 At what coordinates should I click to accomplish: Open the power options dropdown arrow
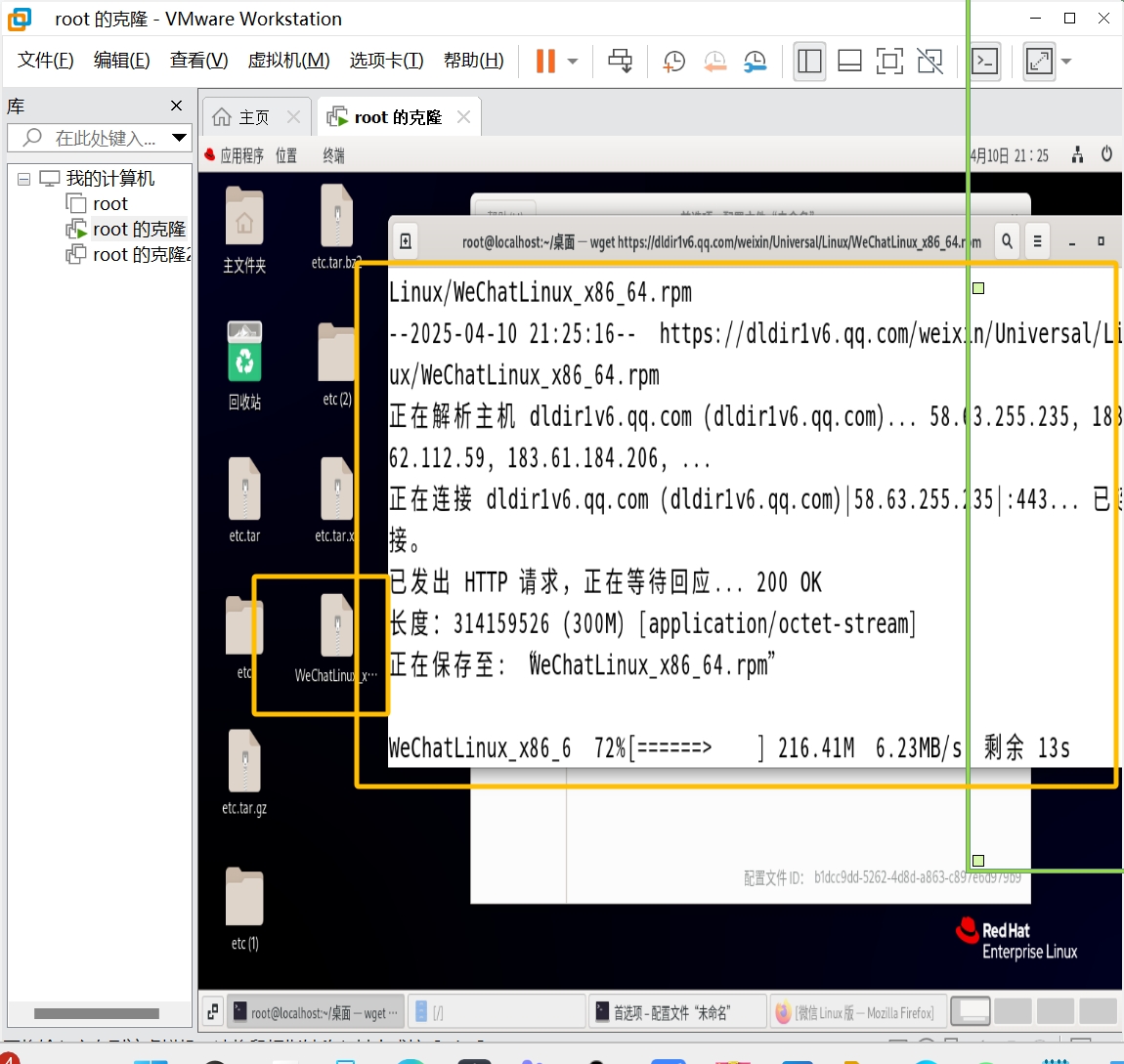[x=573, y=62]
